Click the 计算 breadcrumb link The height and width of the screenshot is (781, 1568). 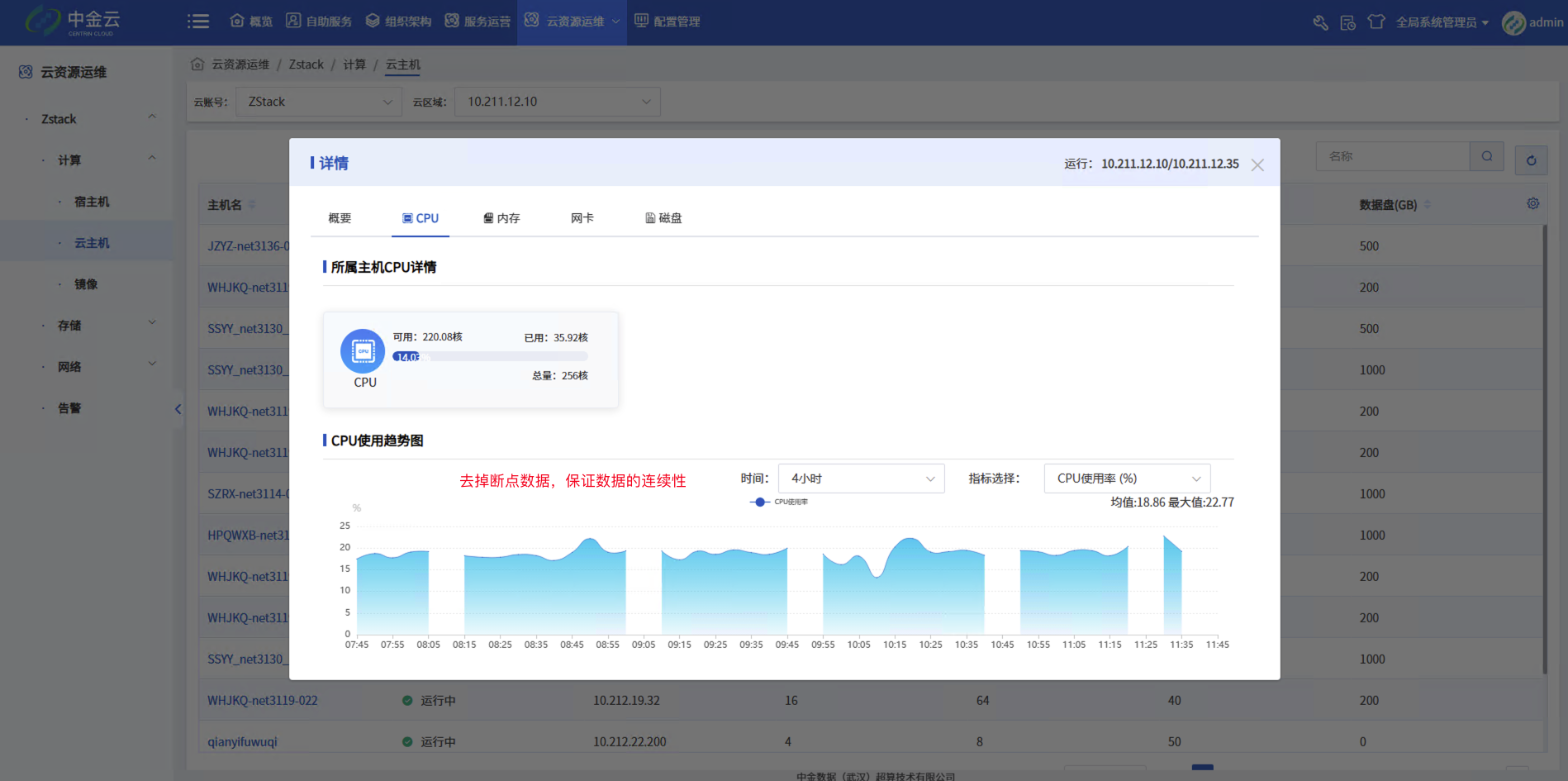point(354,64)
